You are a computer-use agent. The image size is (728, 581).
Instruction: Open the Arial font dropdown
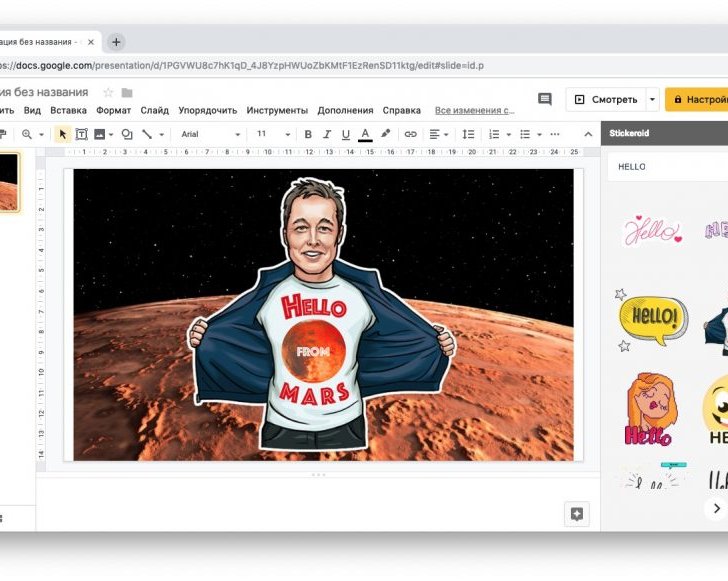(210, 134)
